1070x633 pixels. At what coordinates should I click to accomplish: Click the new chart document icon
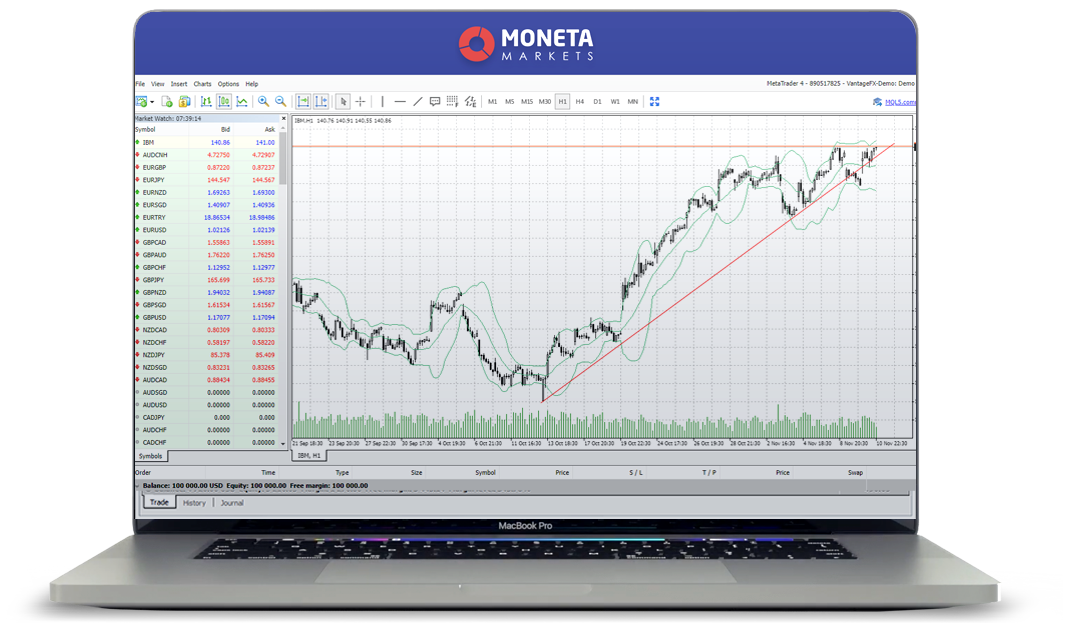click(167, 102)
